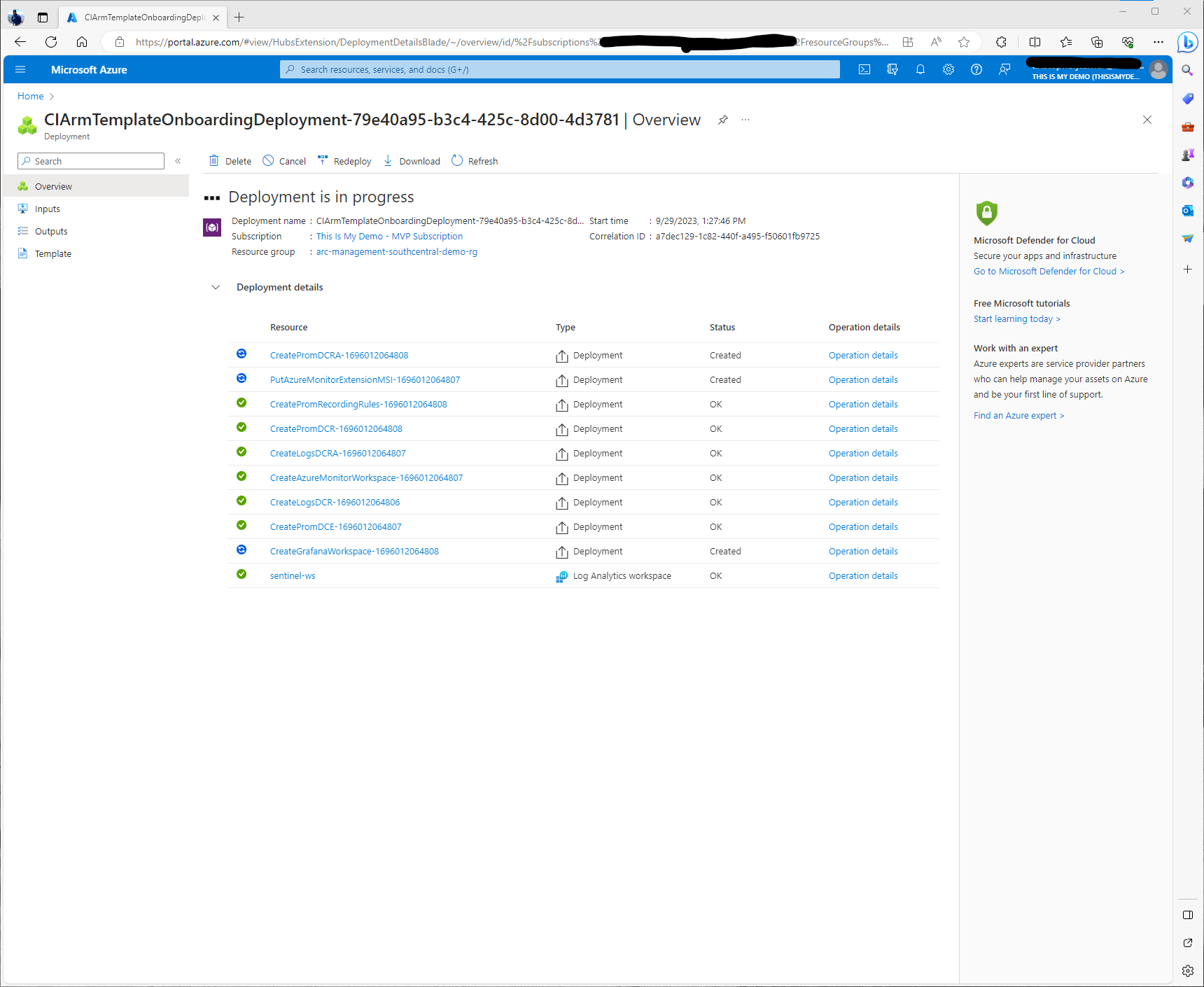Click the global Azure resource search box
1204x987 pixels.
560,69
